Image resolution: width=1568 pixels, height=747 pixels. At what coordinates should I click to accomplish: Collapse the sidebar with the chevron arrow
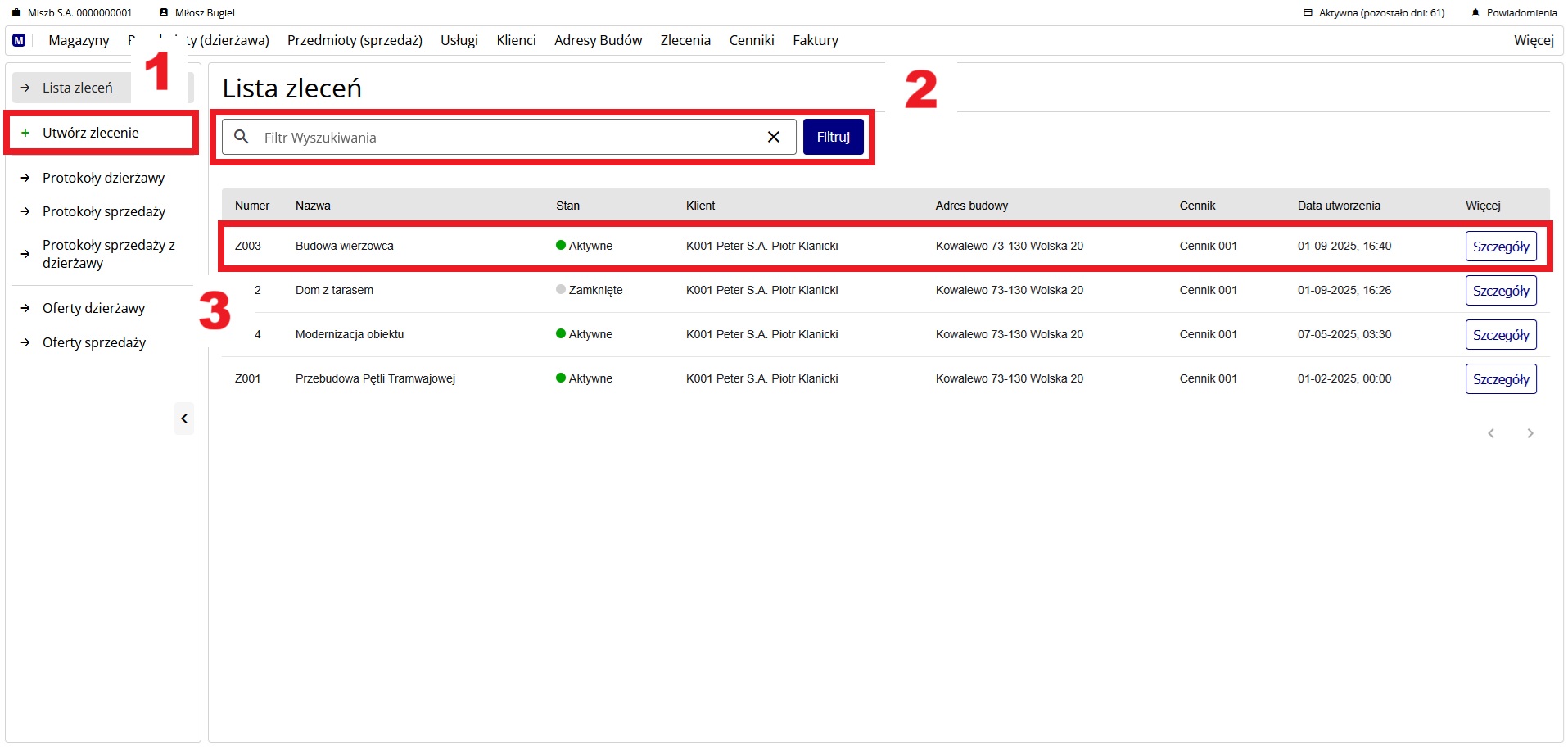click(184, 419)
